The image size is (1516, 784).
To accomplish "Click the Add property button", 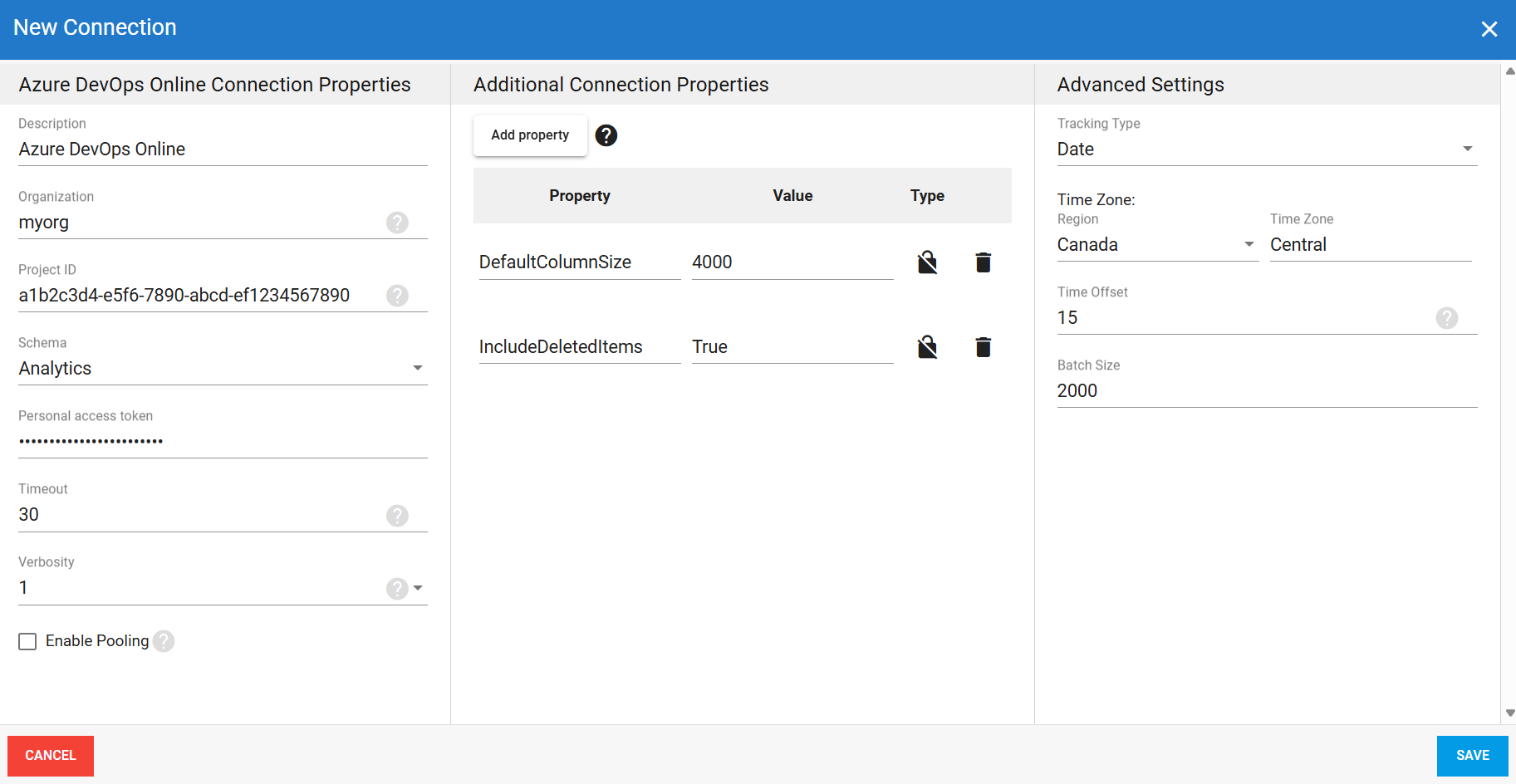I will tap(530, 135).
